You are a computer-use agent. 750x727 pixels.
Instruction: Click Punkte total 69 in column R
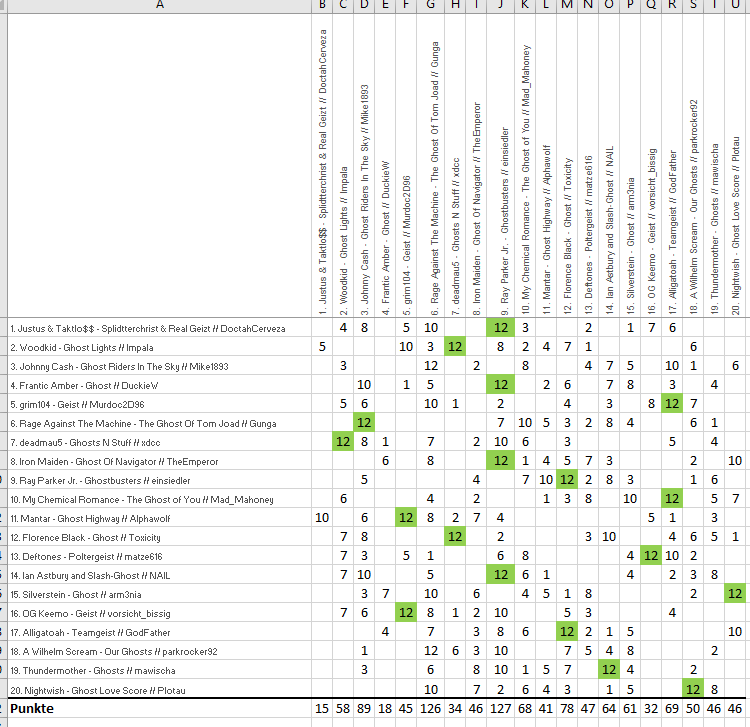tap(672, 708)
